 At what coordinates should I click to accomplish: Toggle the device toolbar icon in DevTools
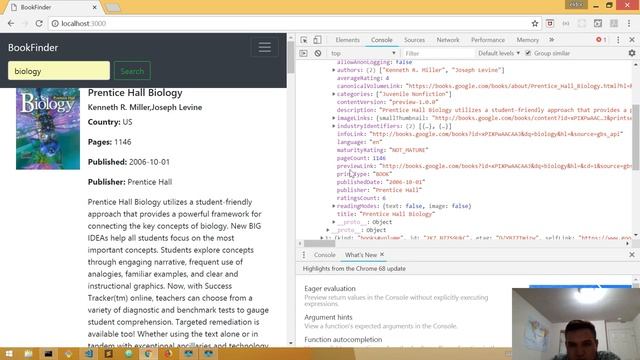coord(317,40)
